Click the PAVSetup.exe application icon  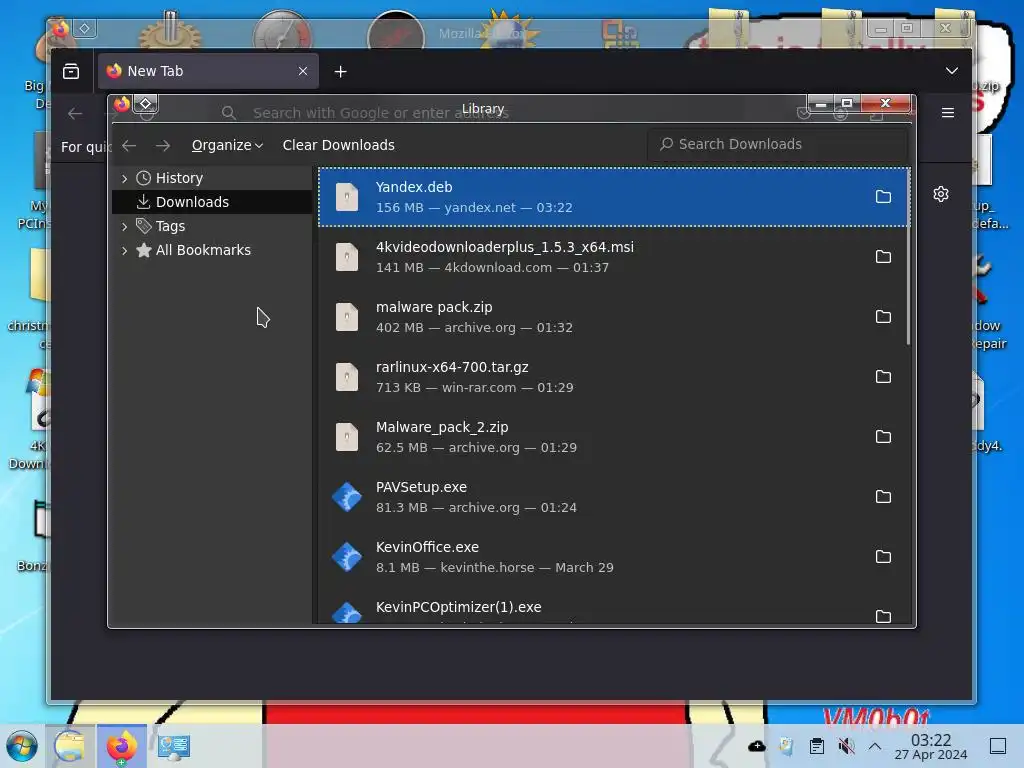pos(347,497)
